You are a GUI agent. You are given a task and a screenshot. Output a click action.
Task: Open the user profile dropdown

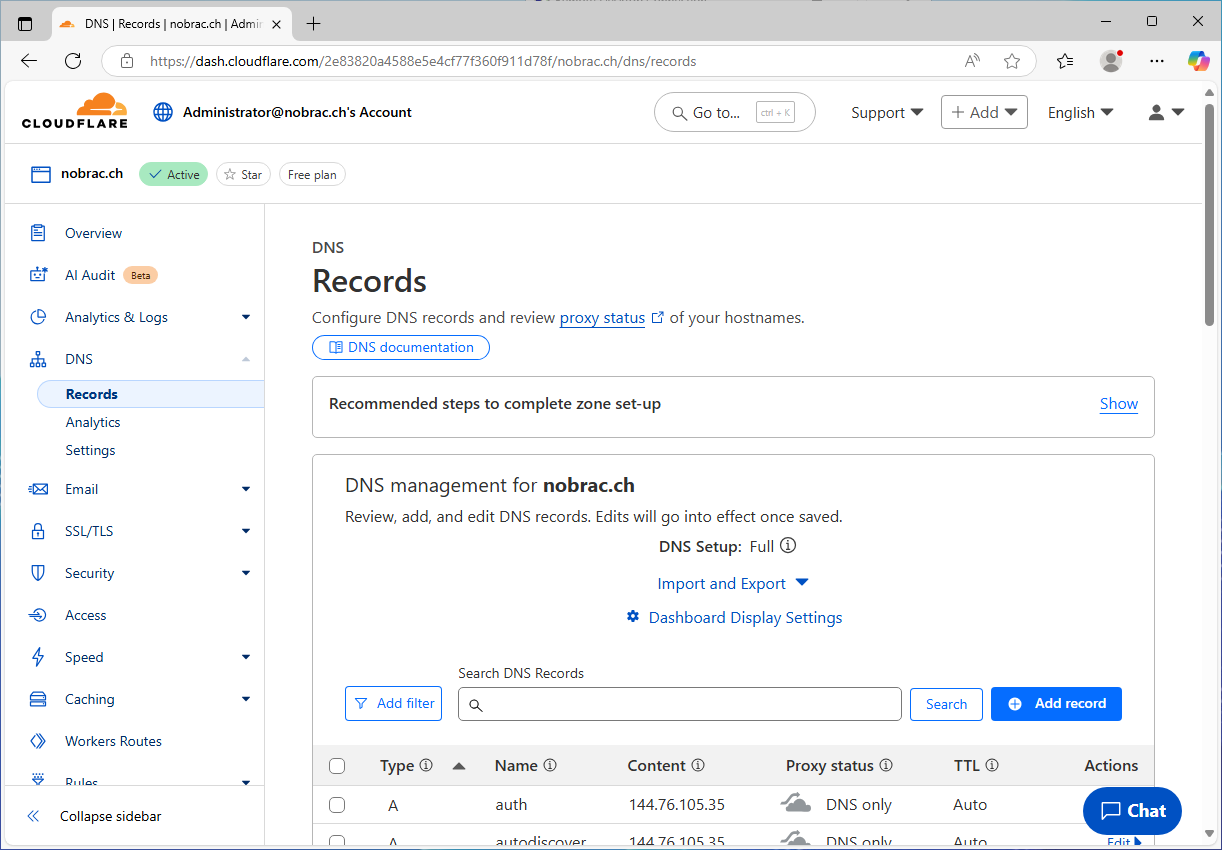(1166, 113)
